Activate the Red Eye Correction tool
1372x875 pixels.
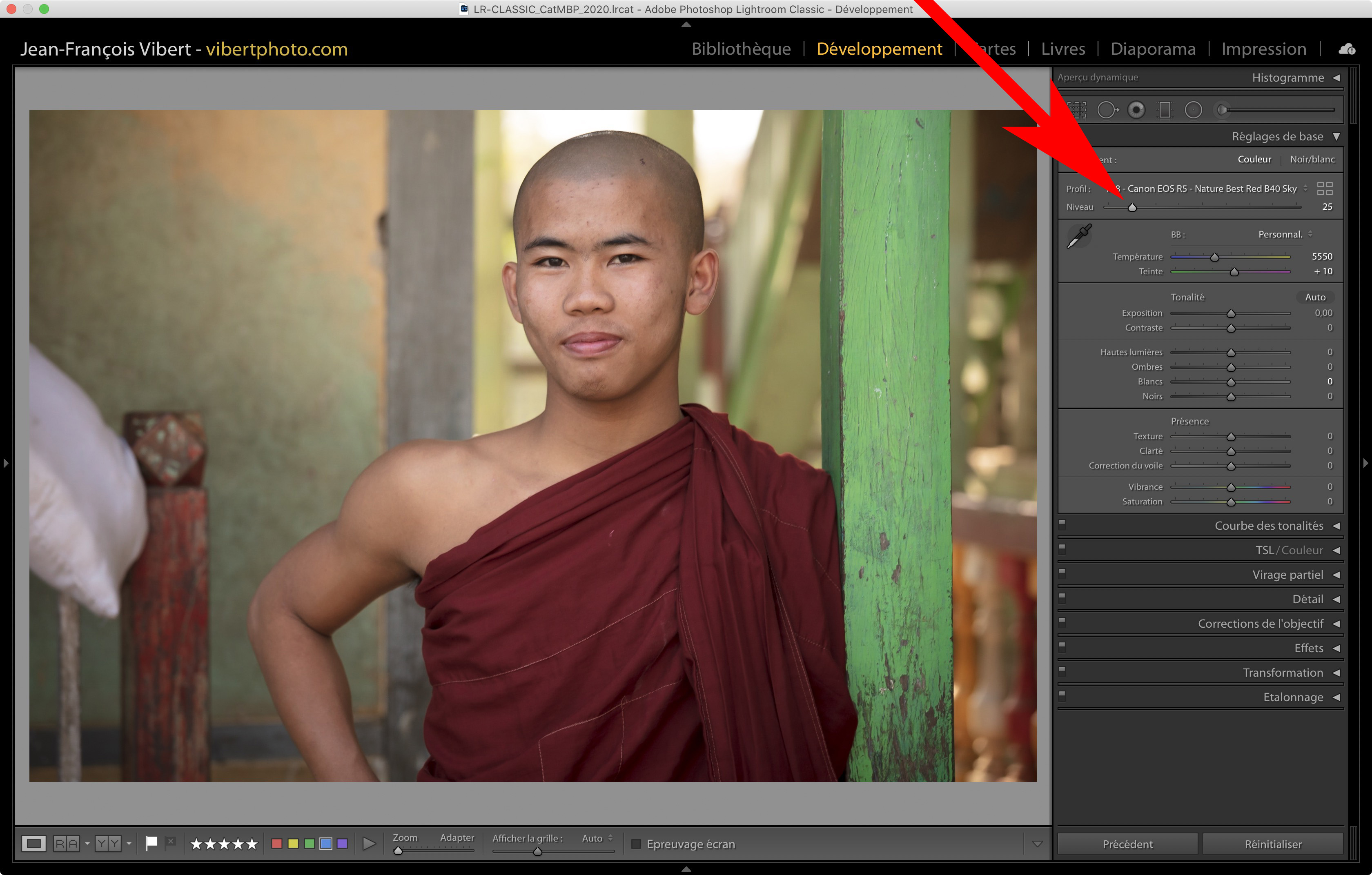pyautogui.click(x=1136, y=110)
